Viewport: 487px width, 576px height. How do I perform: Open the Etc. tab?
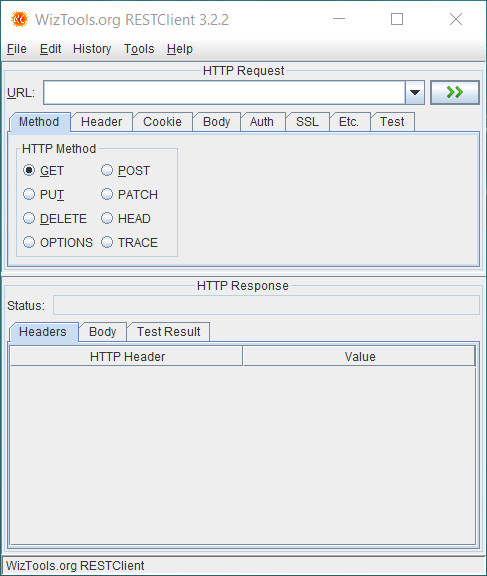pos(349,122)
